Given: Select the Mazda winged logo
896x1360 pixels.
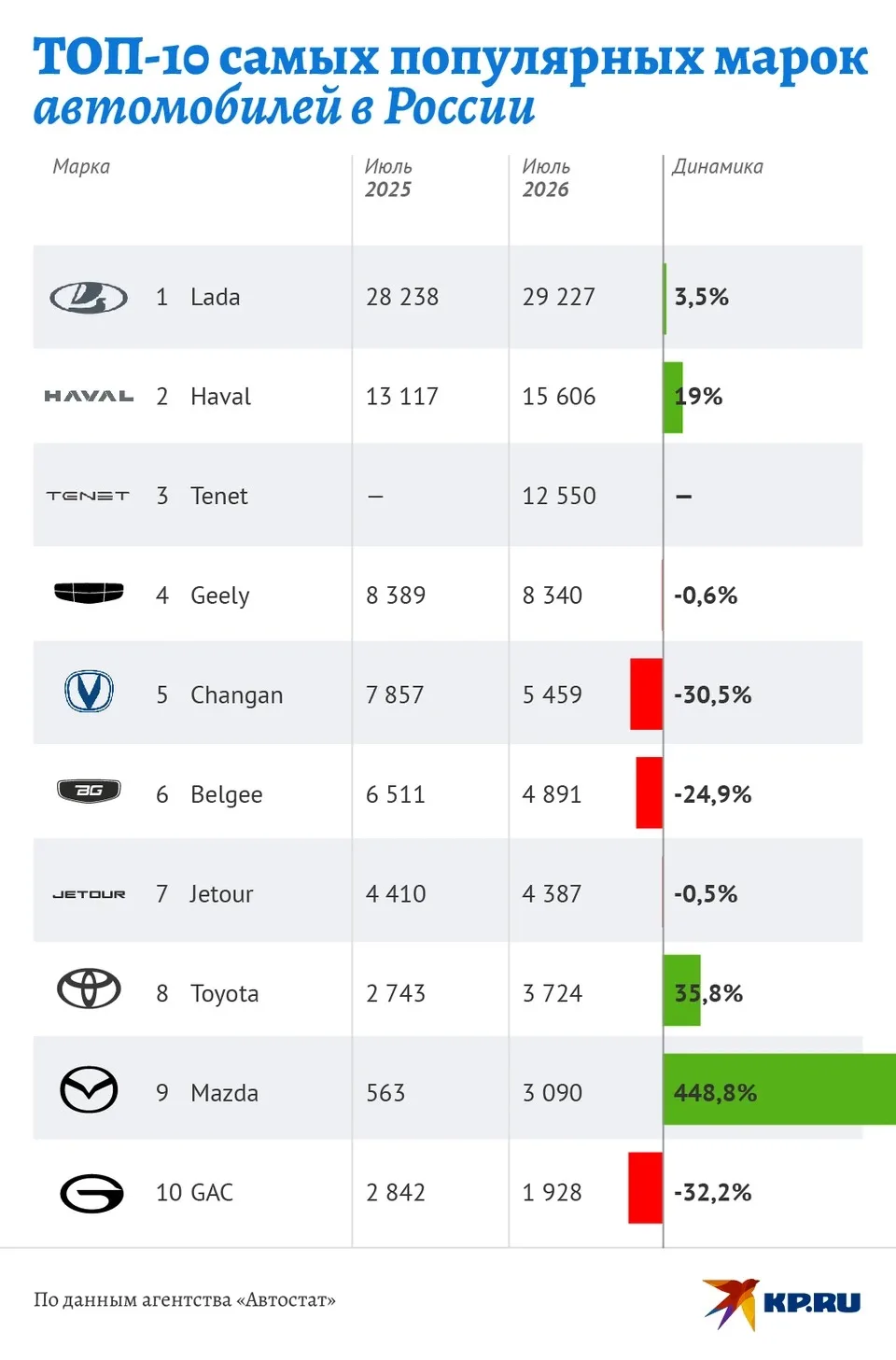Looking at the screenshot, I should click(89, 1089).
